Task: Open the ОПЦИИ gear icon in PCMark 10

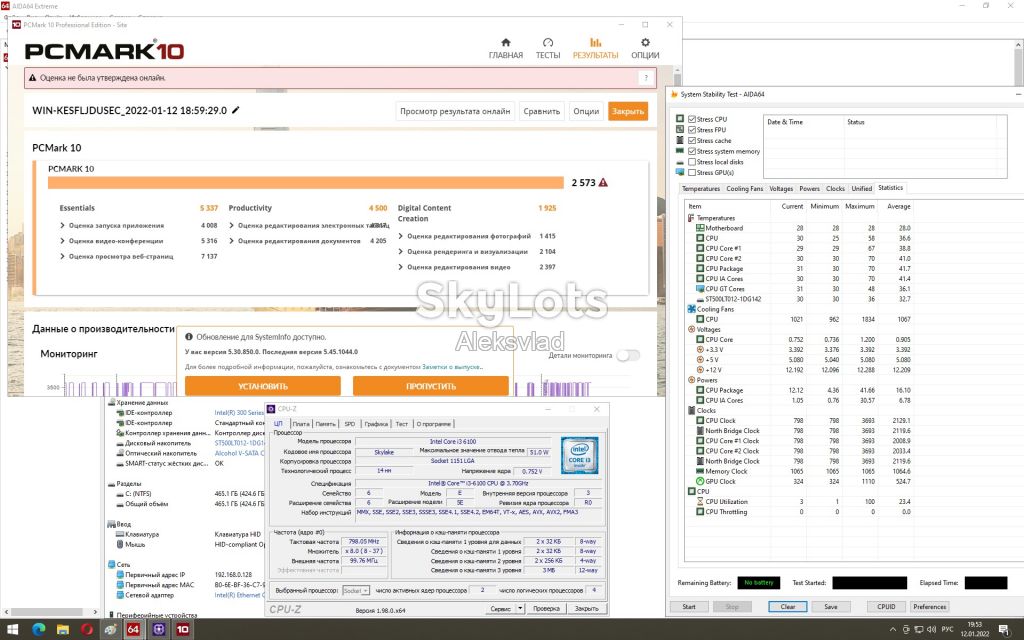Action: coord(645,42)
